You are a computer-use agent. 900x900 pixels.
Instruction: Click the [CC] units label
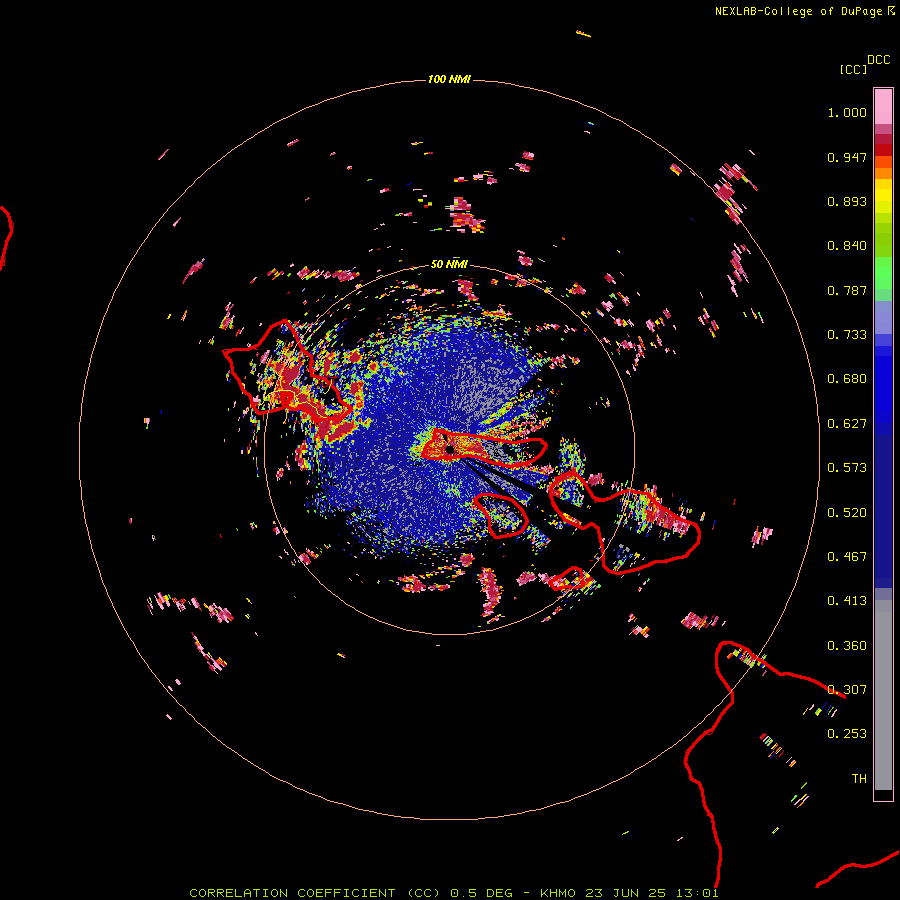tap(853, 69)
